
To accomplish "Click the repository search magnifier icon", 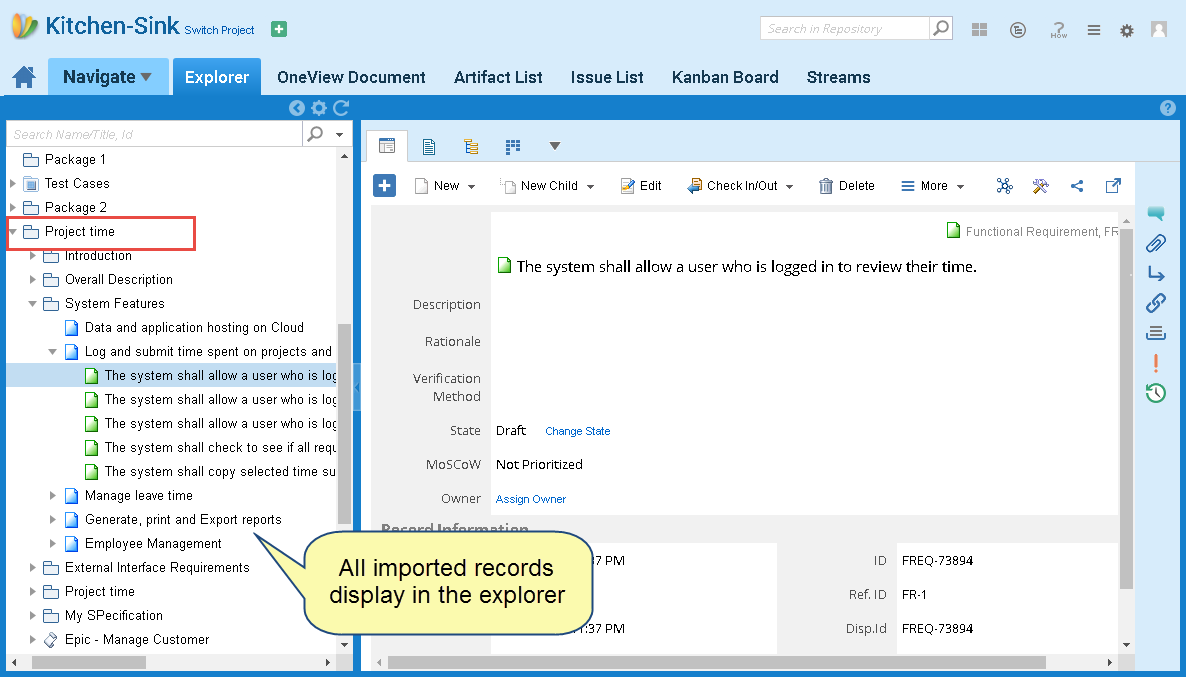I will pyautogui.click(x=940, y=28).
